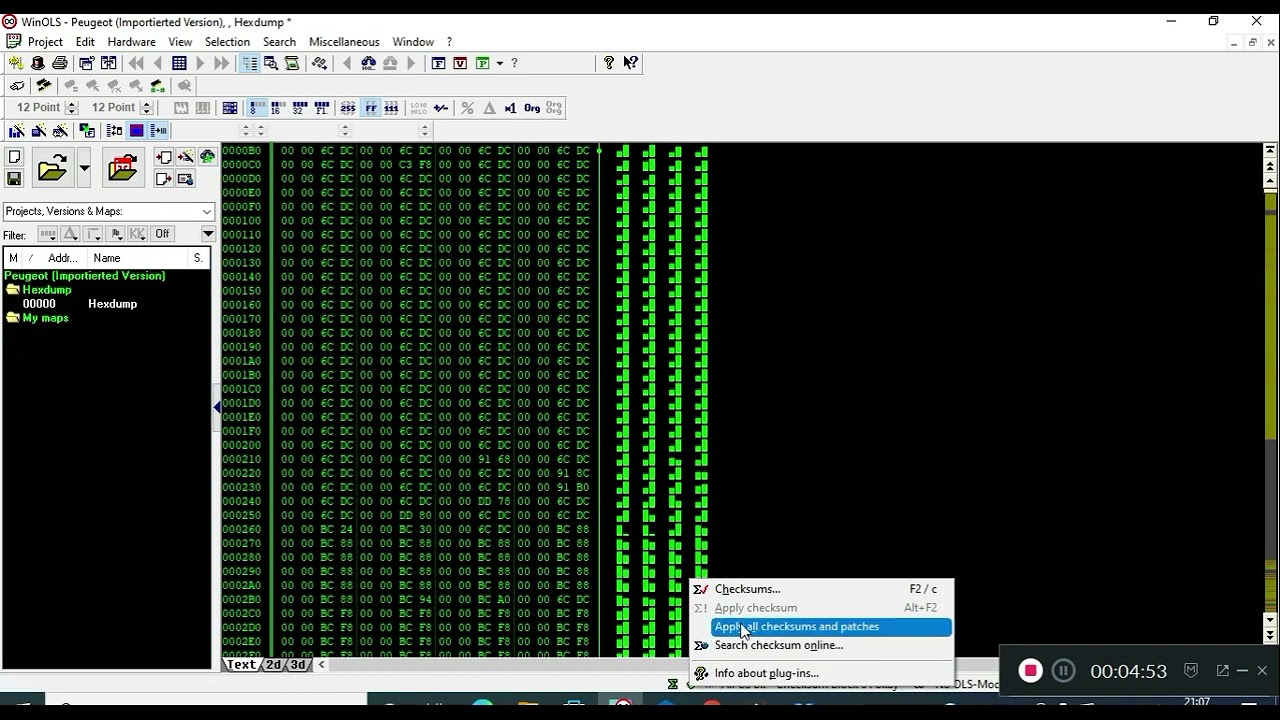
Task: Open the triangle filter dropdown
Action: pos(70,234)
